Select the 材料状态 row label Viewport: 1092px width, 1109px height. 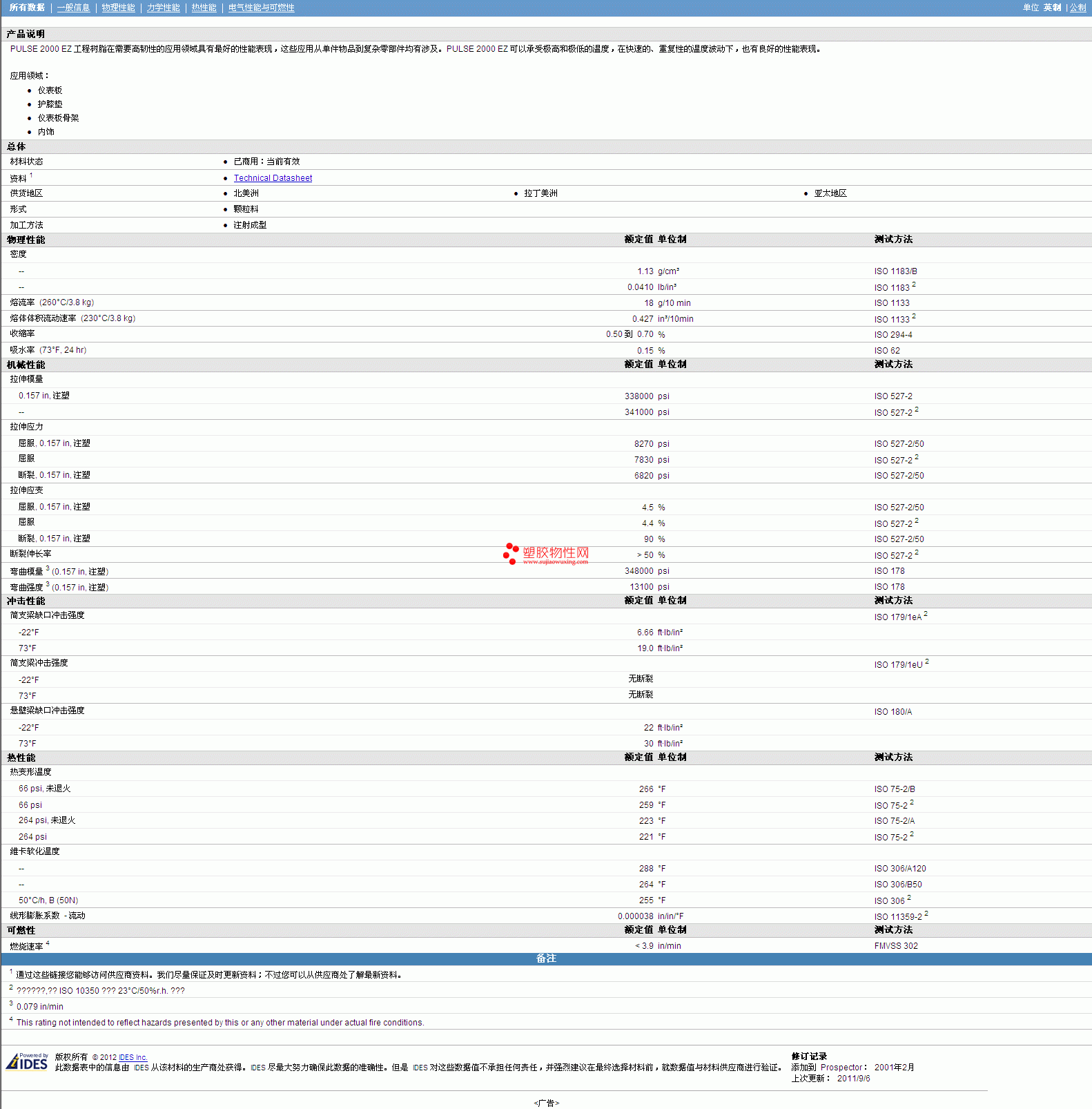(26, 162)
